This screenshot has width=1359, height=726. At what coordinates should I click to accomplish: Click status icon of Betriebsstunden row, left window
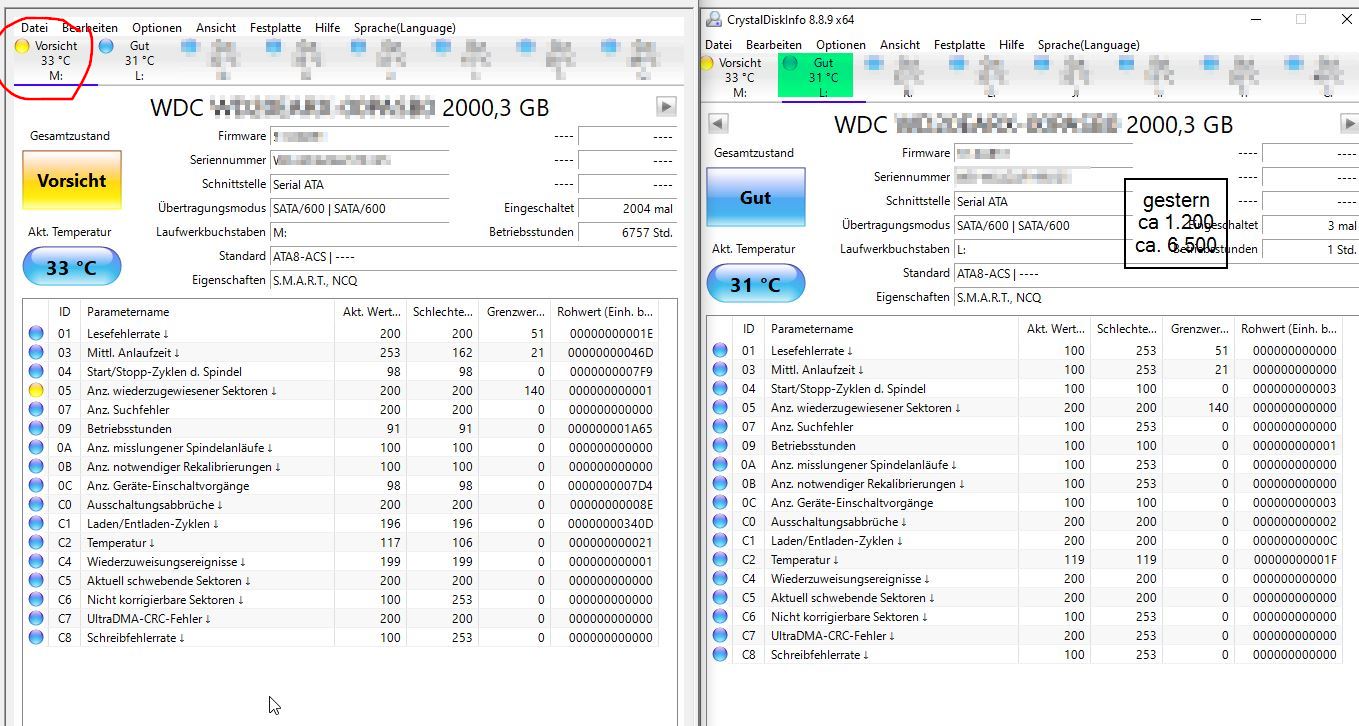click(36, 428)
